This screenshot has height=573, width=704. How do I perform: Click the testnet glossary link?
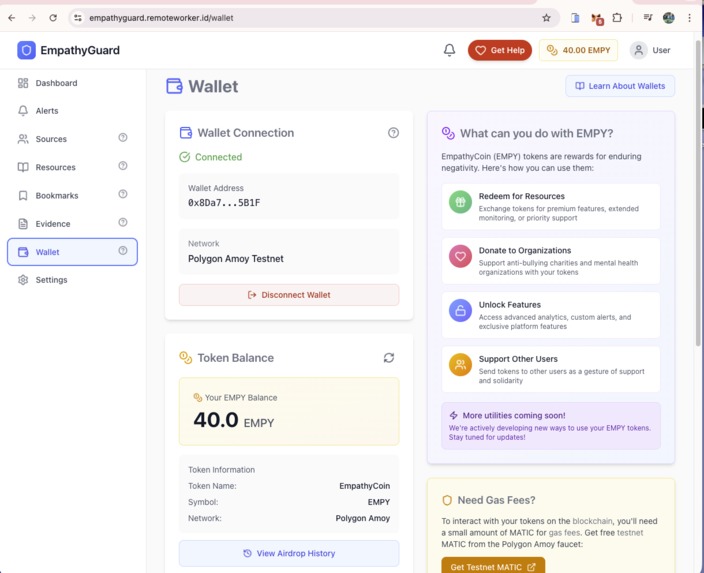(x=630, y=533)
